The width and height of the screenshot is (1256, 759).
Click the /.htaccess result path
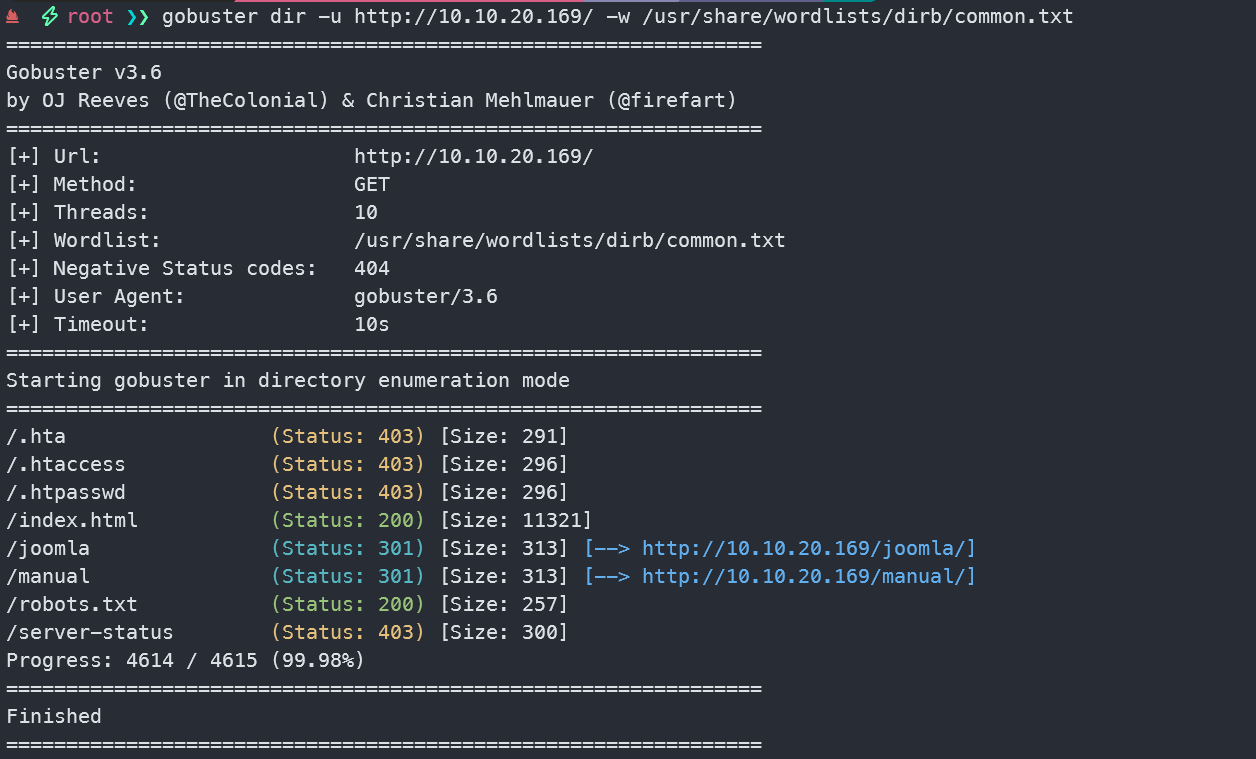[x=66, y=464]
